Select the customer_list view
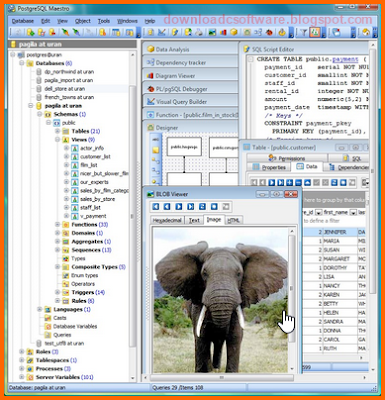This screenshot has height=400, width=385. [95, 157]
